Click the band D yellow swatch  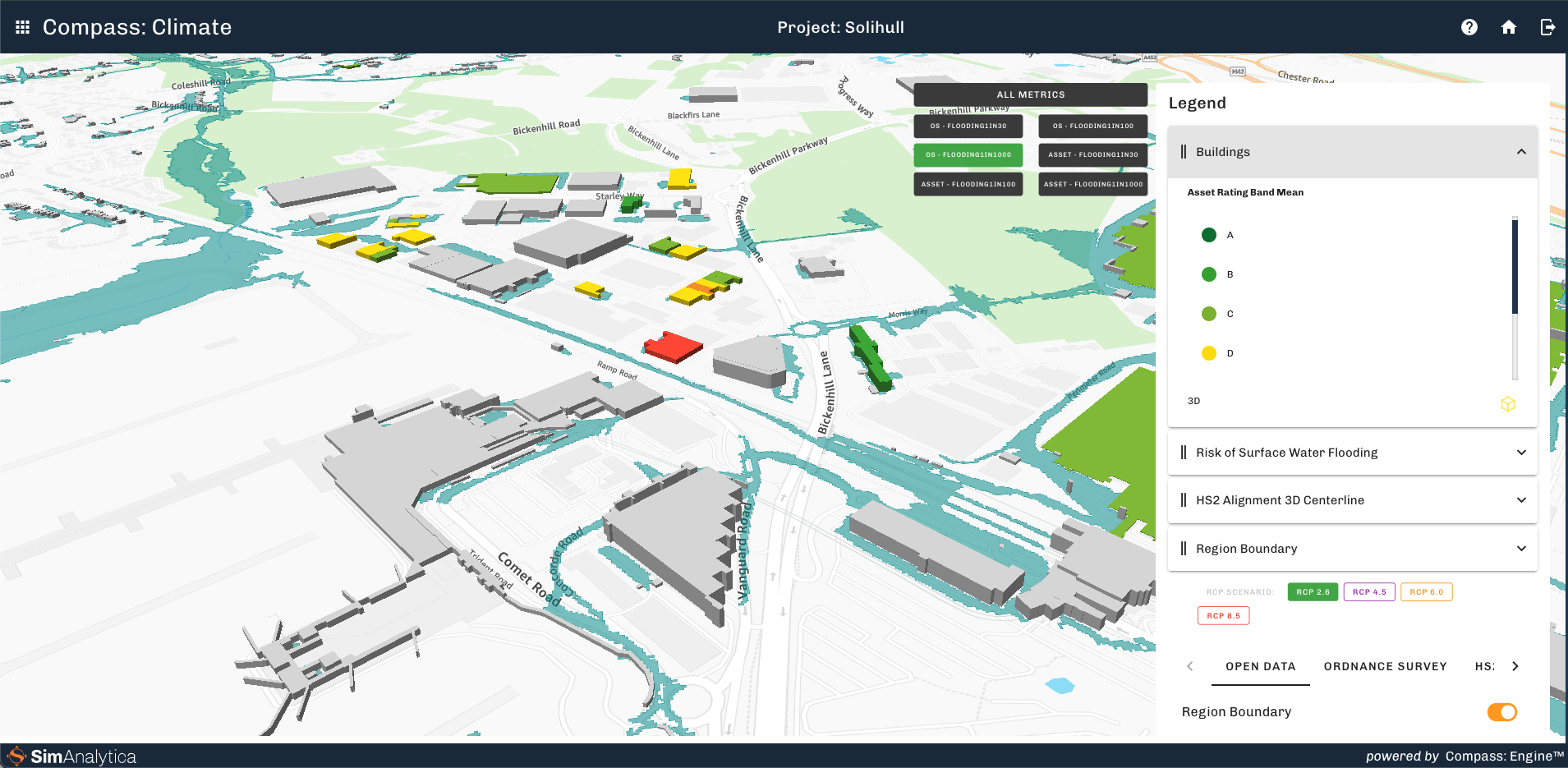(x=1209, y=353)
